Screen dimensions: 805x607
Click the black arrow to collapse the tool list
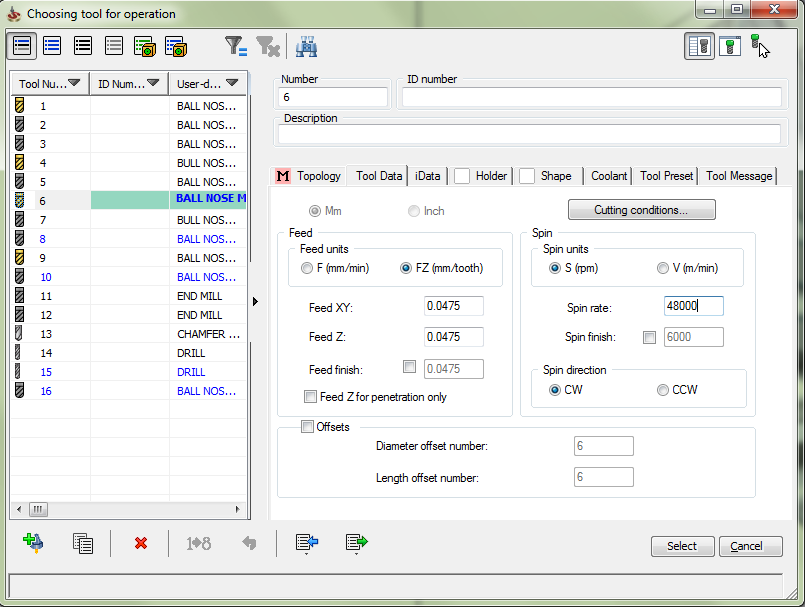(x=255, y=301)
